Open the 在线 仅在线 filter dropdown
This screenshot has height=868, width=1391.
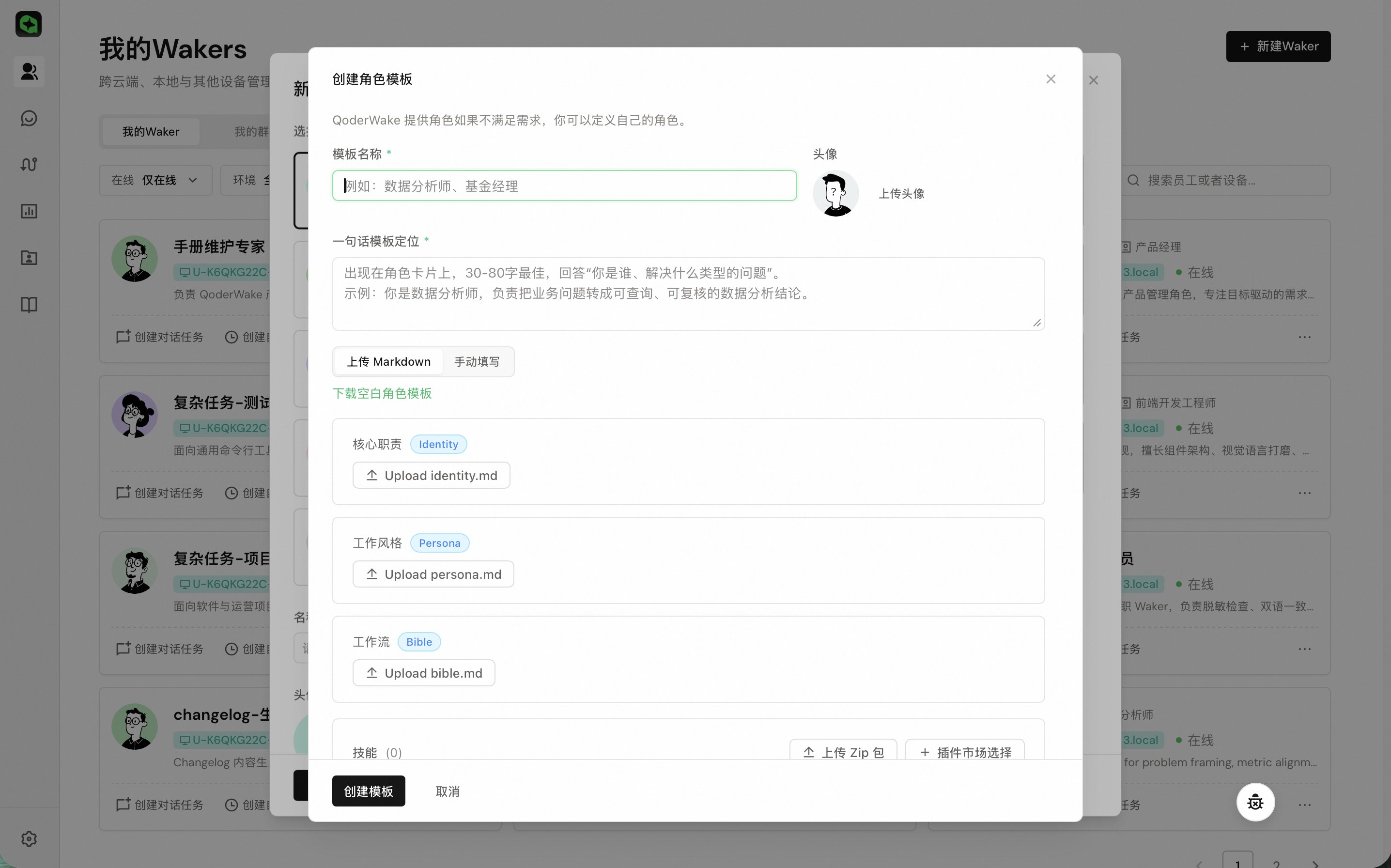155,180
